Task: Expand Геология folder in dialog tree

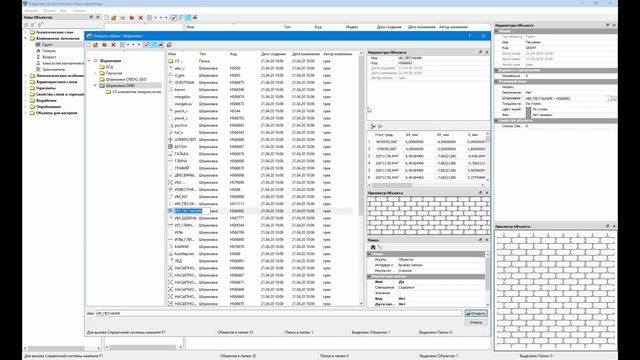Action: (96, 73)
